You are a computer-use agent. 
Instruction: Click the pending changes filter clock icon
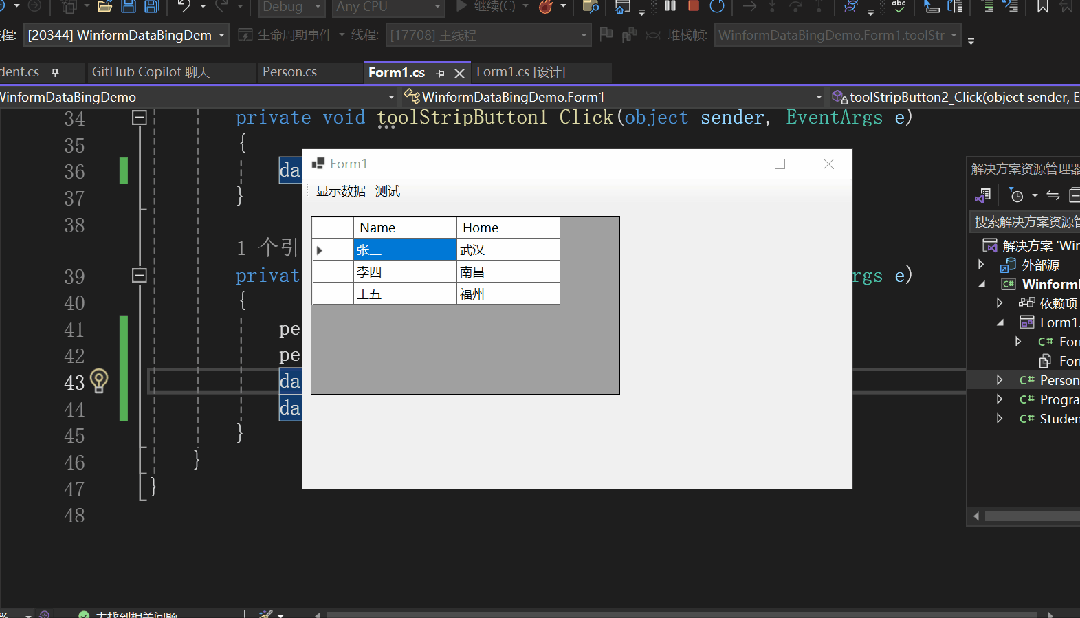[1016, 196]
